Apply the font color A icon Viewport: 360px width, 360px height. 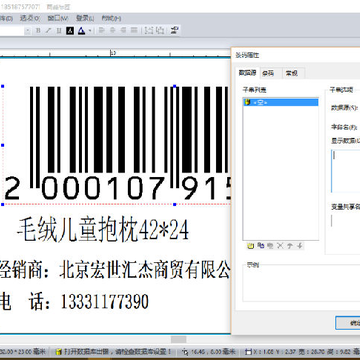click(x=81, y=31)
